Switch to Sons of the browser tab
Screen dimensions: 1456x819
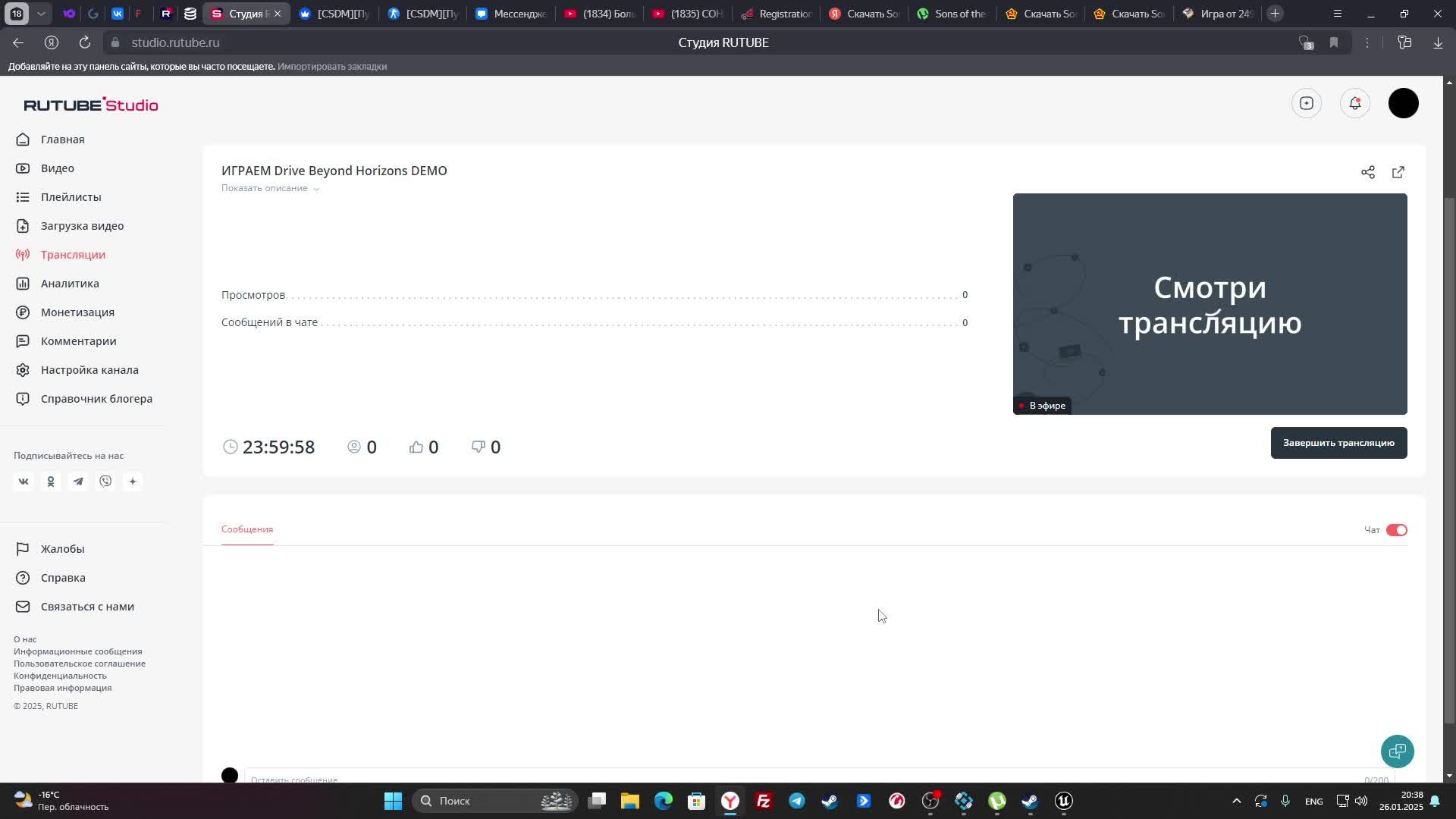pos(952,14)
